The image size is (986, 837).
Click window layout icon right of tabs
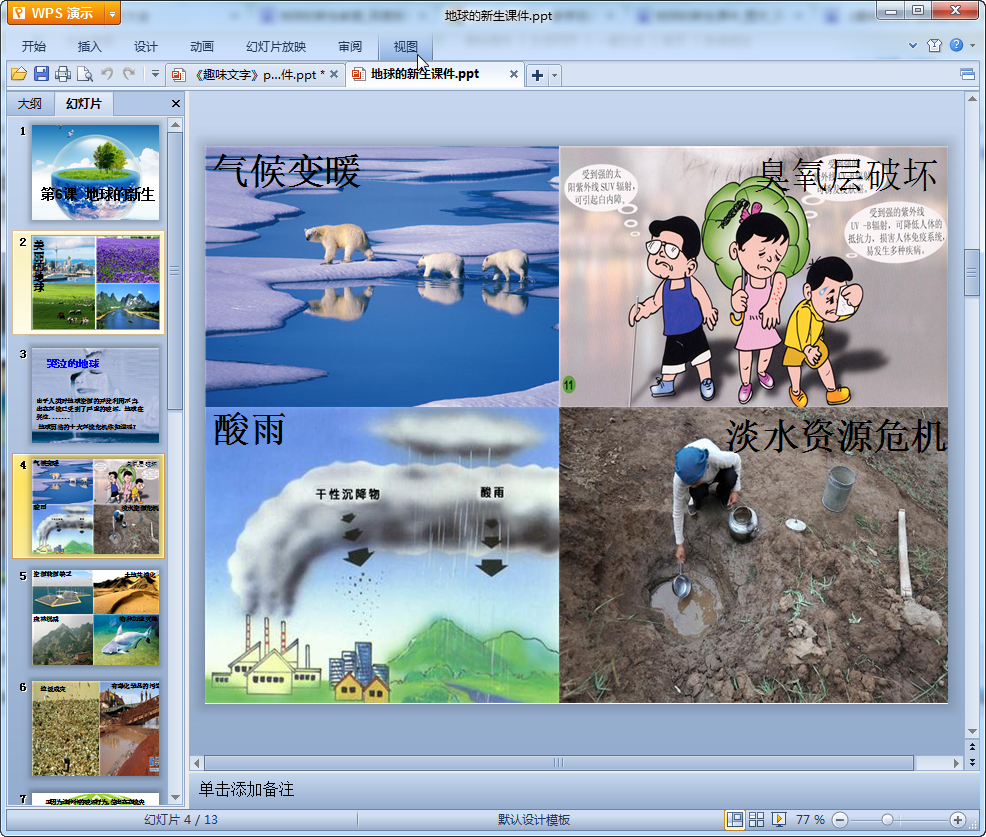pos(968,75)
